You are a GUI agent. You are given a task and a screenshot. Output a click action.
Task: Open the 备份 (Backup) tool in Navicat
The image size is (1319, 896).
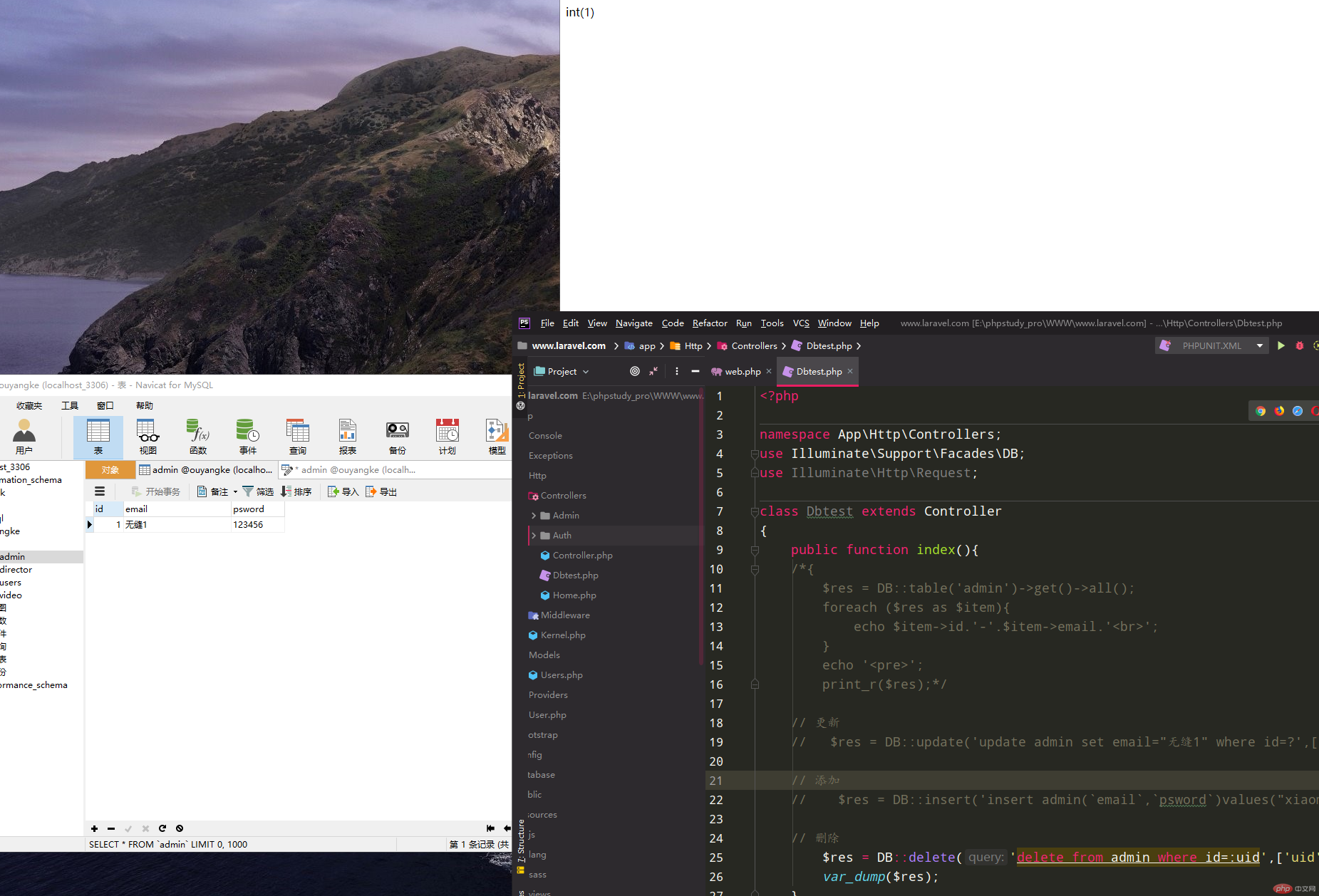click(x=398, y=437)
